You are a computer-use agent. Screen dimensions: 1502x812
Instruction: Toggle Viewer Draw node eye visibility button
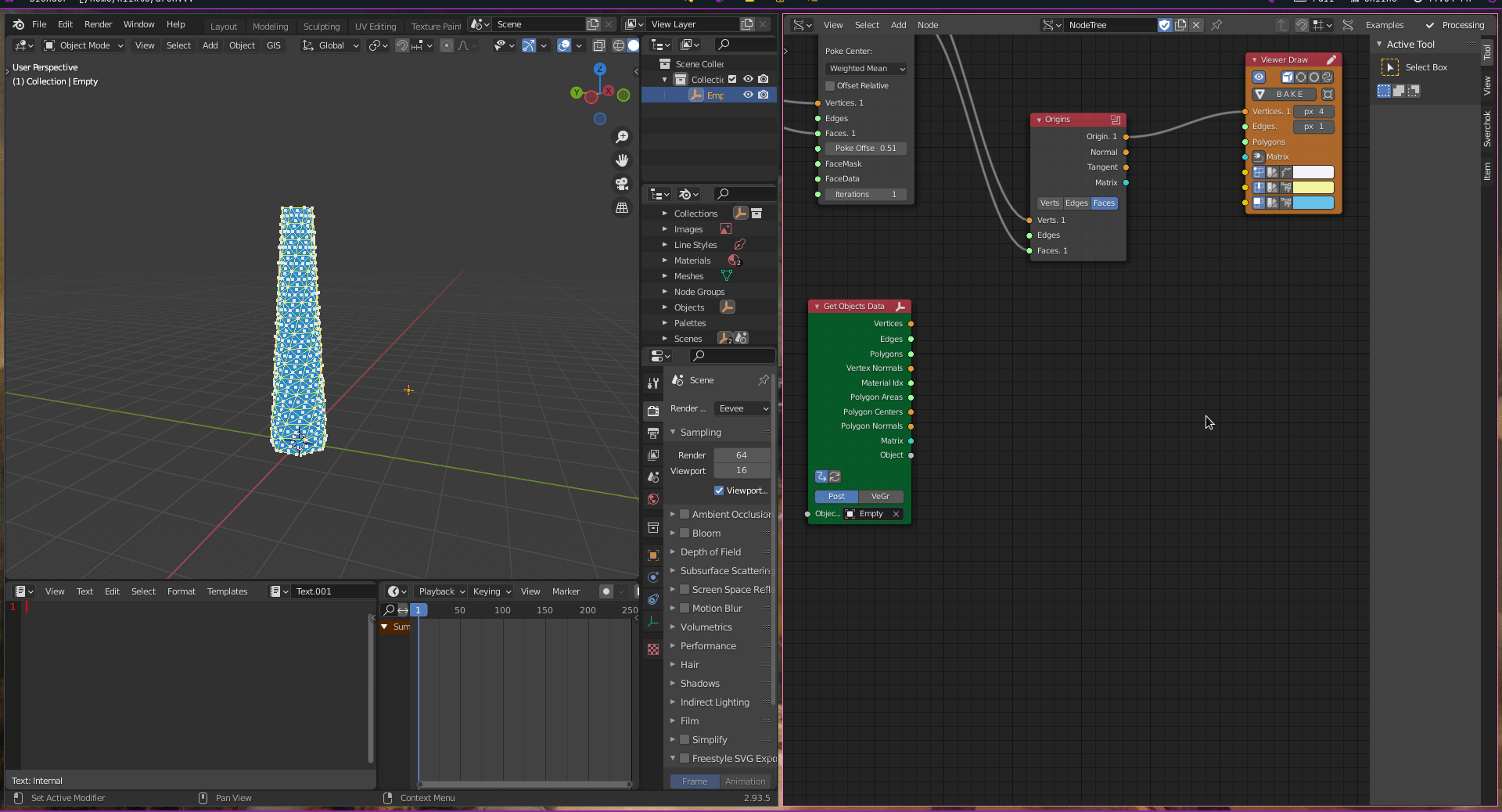click(1259, 77)
